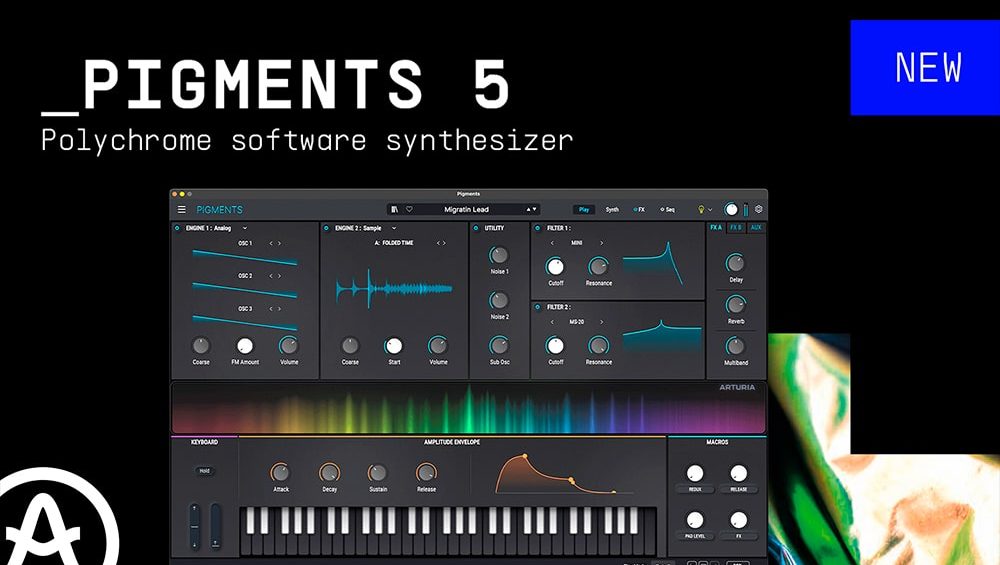Select previous OSC 3 waveform
The height and width of the screenshot is (565, 1000).
pos(271,309)
